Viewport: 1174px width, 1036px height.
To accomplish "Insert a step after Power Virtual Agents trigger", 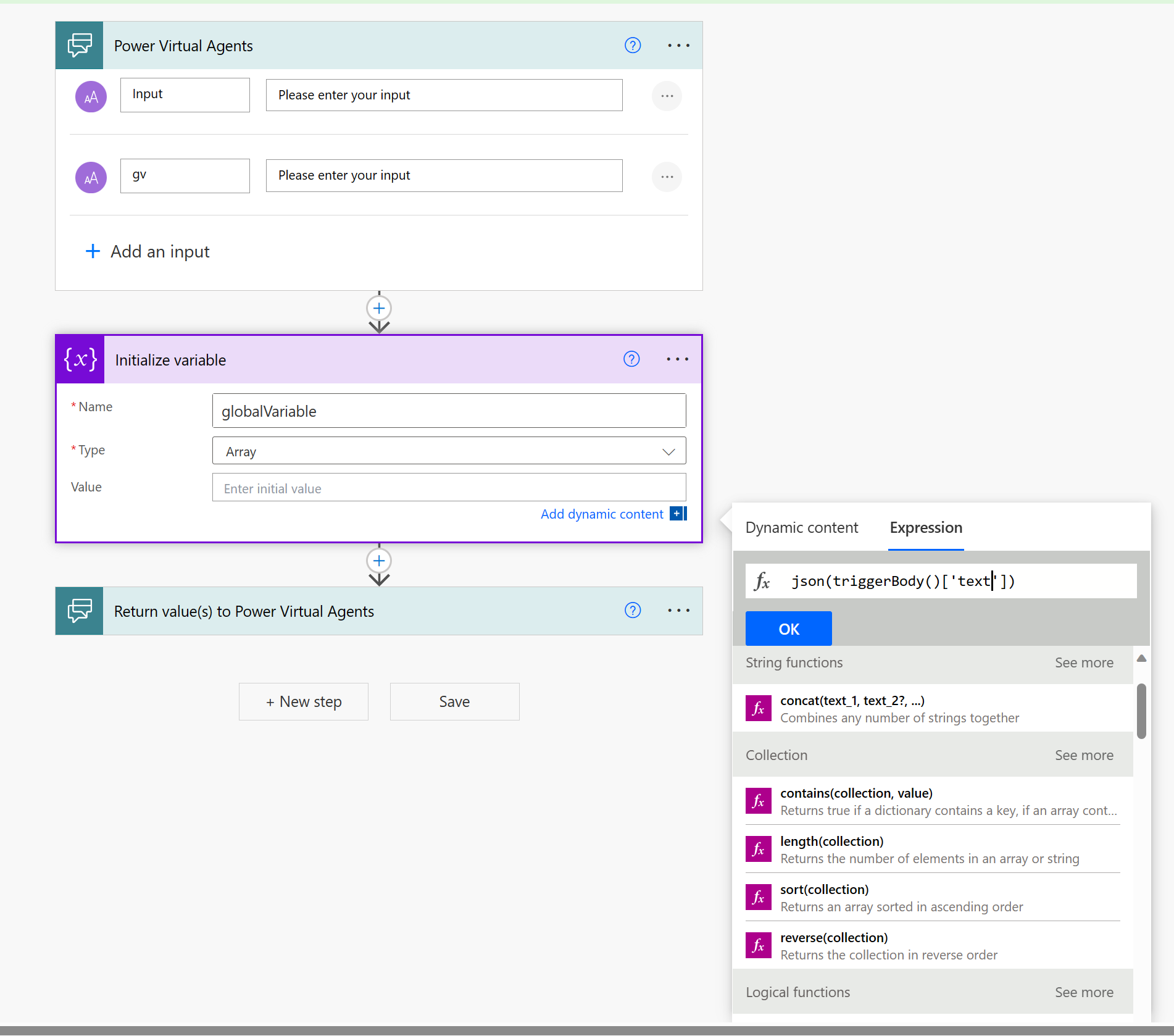I will [379, 308].
